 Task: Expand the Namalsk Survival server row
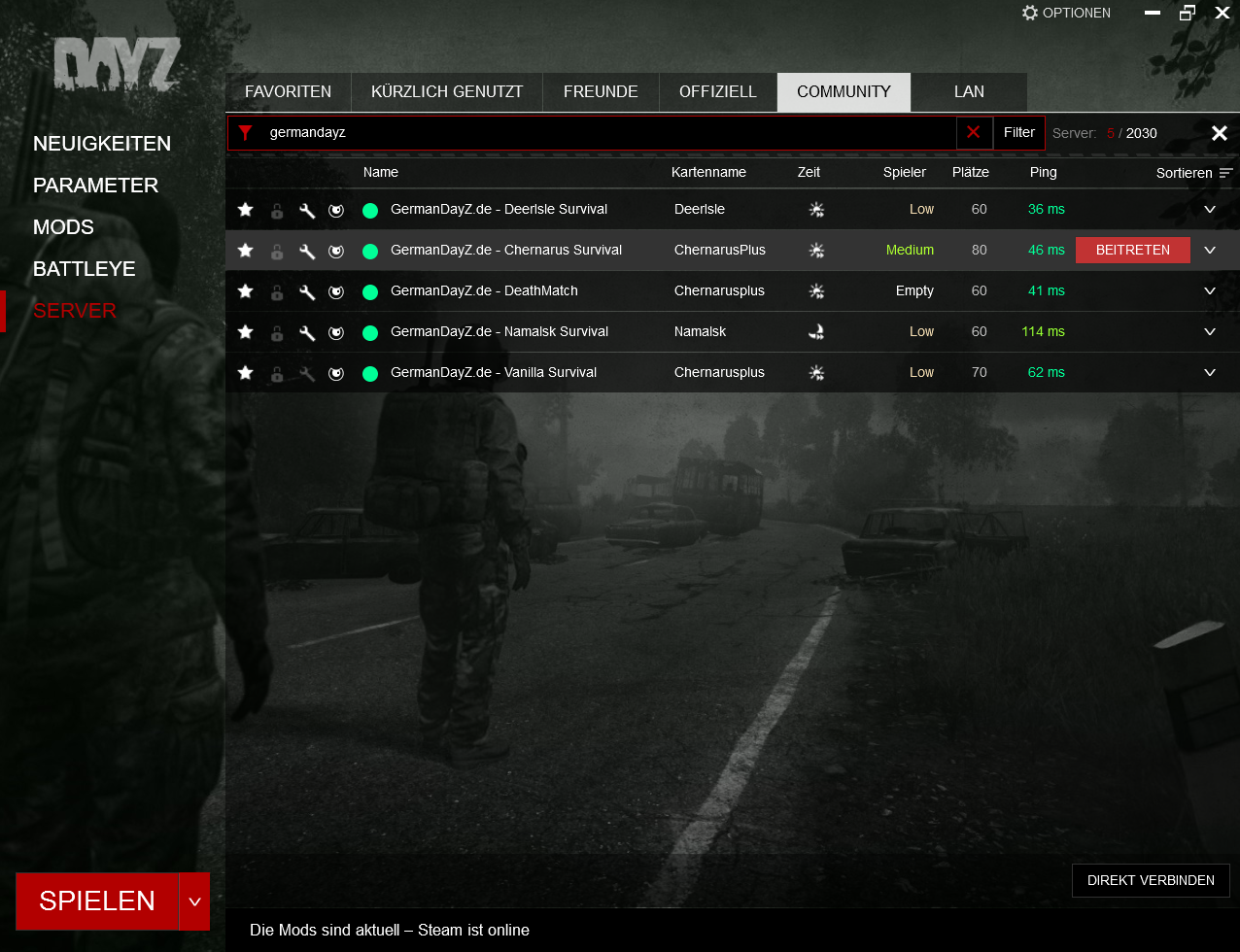(1210, 332)
